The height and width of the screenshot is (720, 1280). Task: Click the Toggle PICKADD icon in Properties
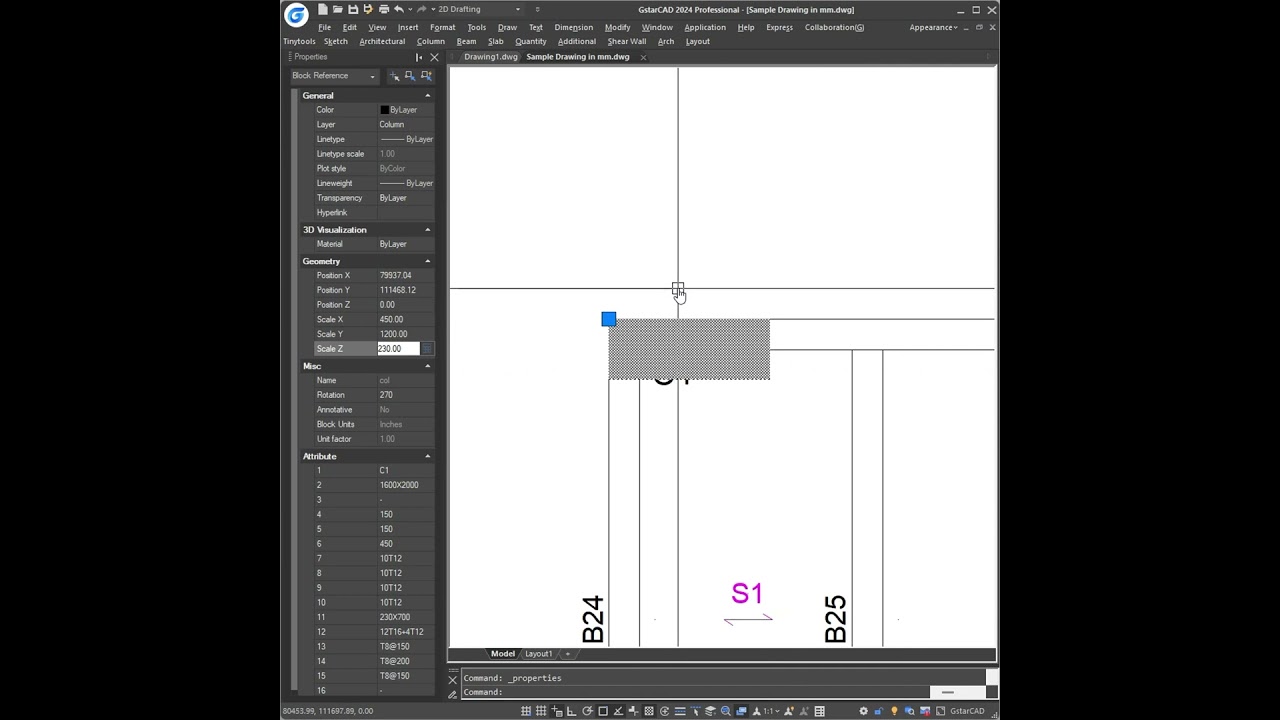coord(395,76)
